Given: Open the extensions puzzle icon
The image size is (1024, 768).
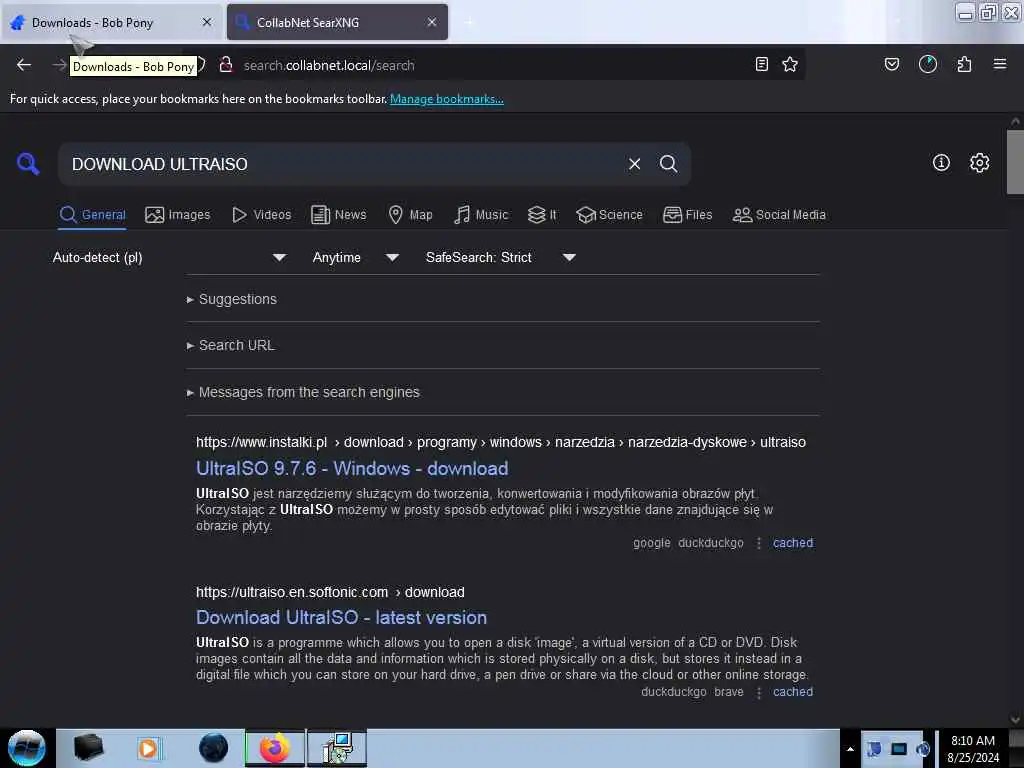Looking at the screenshot, I should (964, 64).
